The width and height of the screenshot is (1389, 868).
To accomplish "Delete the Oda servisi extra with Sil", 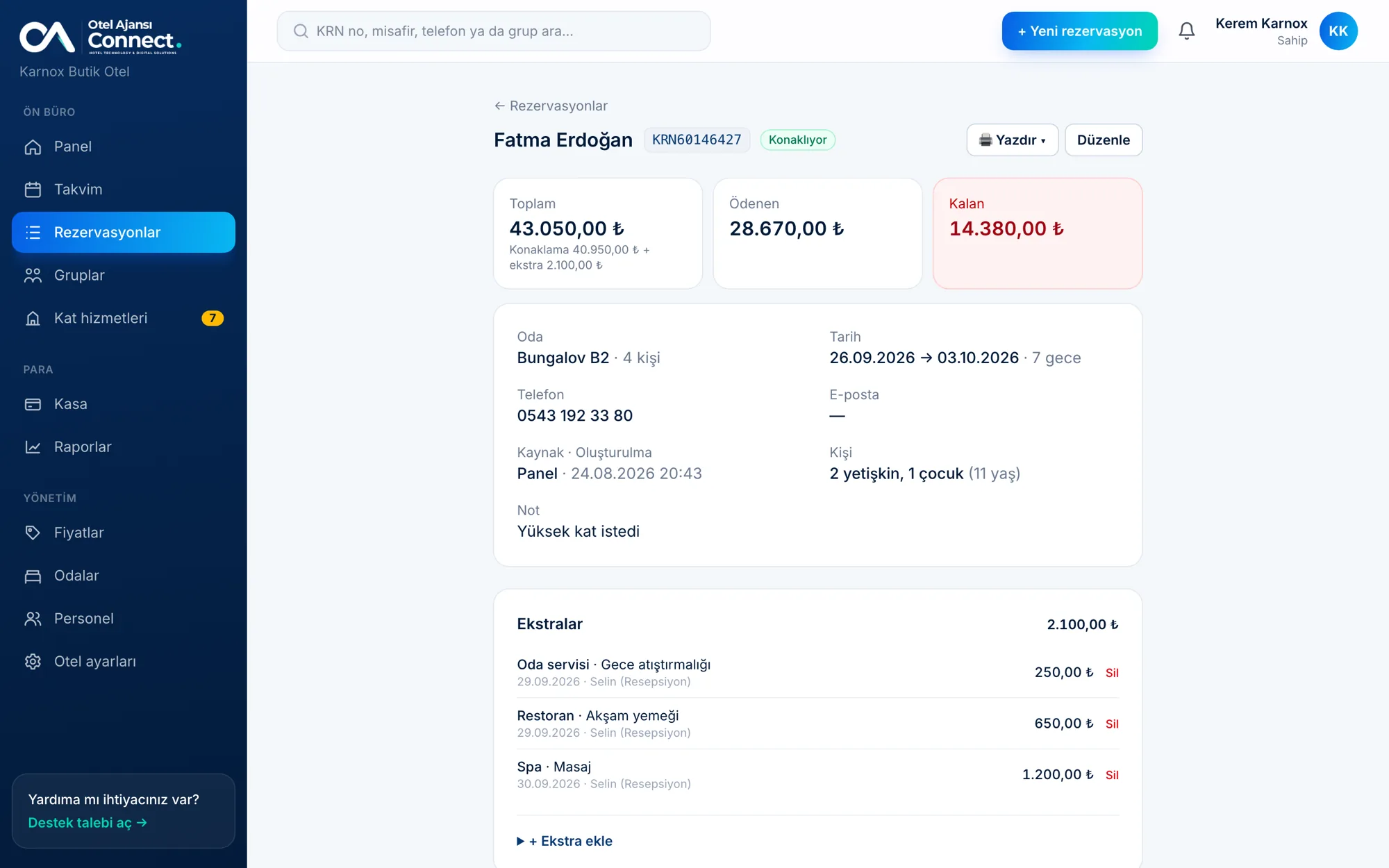I will click(1112, 673).
